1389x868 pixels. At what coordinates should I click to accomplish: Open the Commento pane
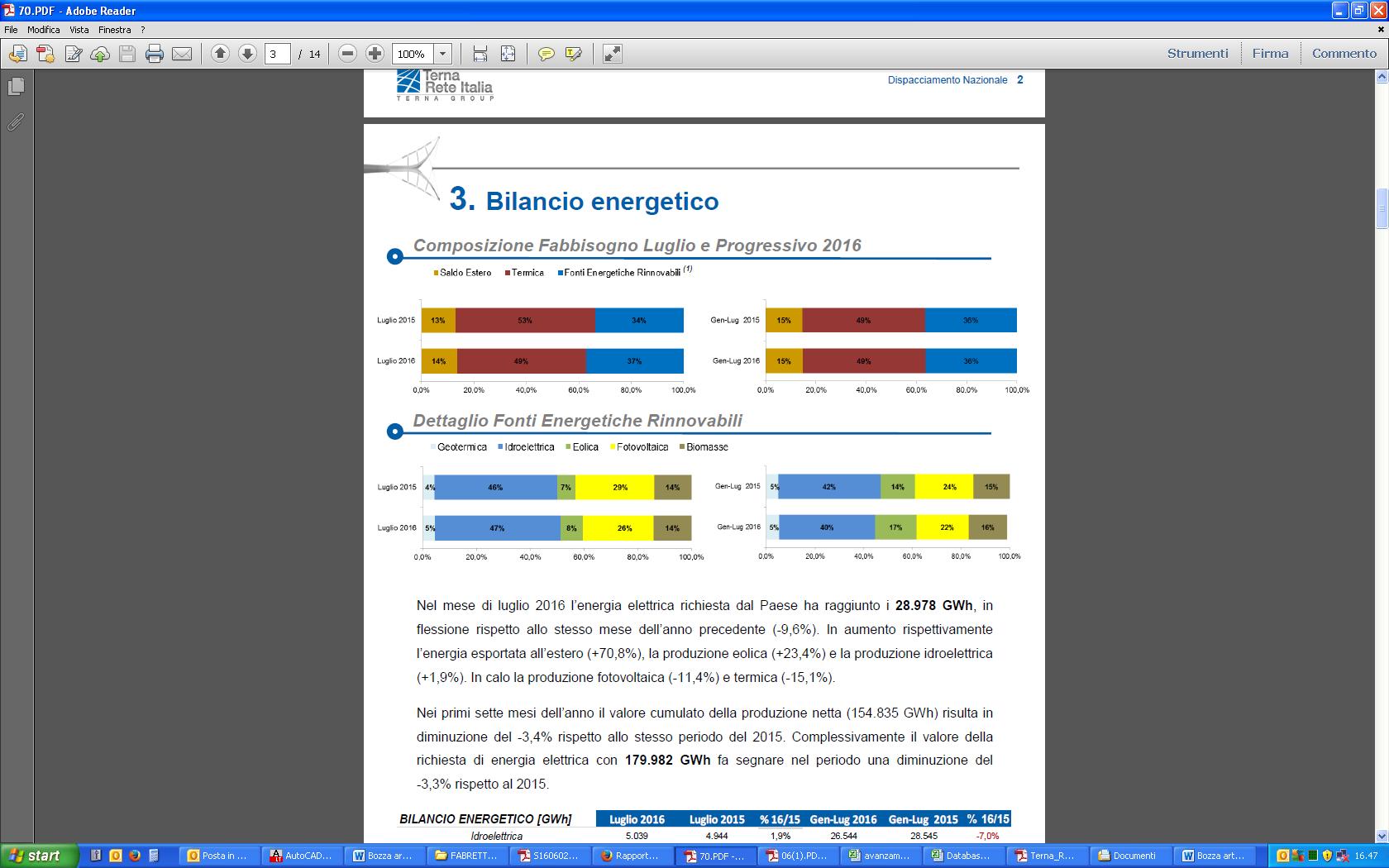(1344, 53)
